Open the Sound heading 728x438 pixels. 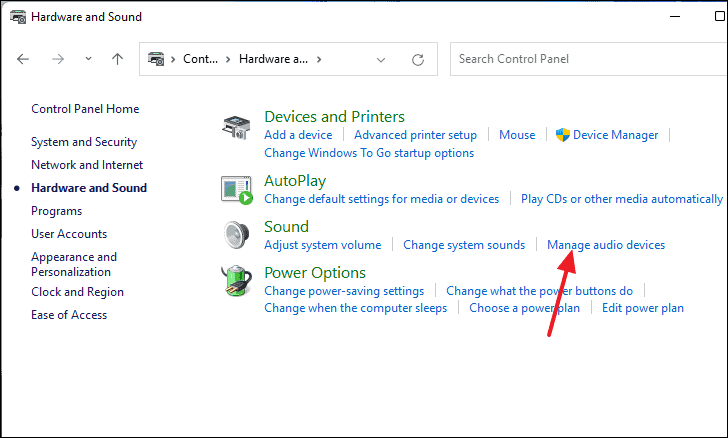(x=286, y=227)
